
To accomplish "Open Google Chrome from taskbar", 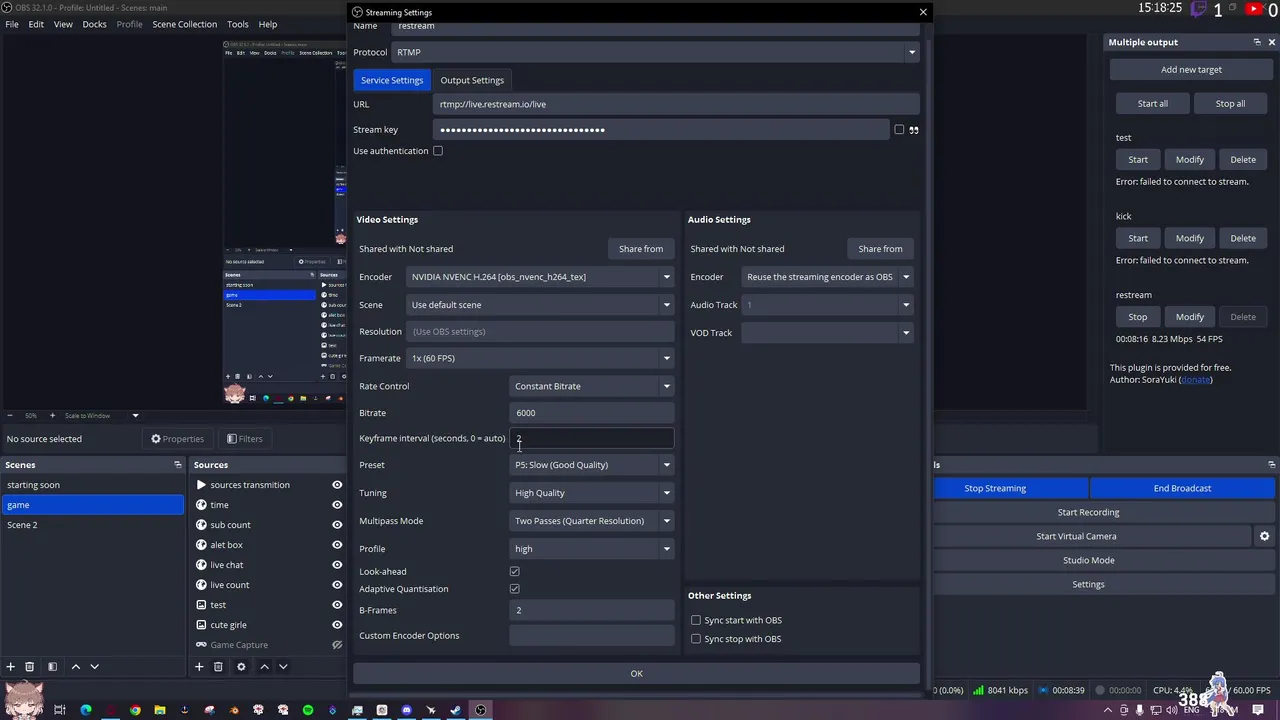I will coord(135,710).
